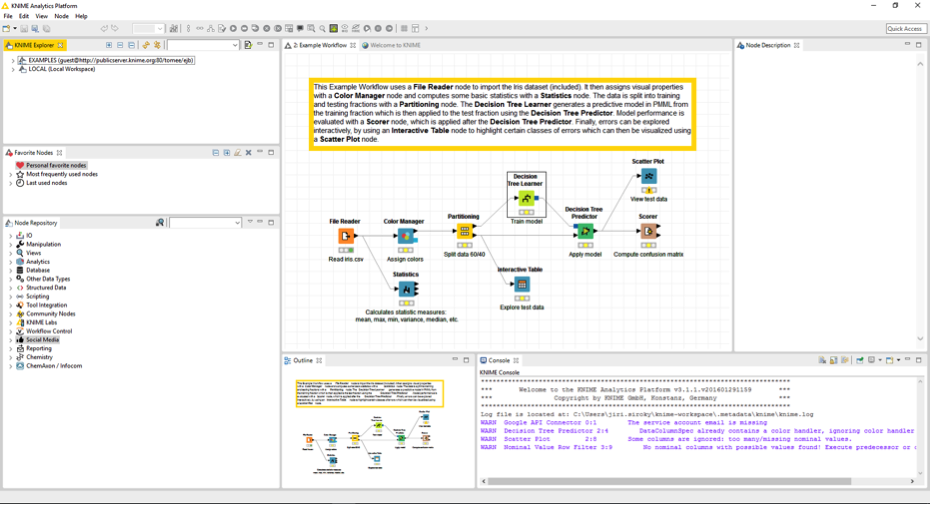Open the View menu
This screenshot has width=931, height=505.
(x=42, y=16)
